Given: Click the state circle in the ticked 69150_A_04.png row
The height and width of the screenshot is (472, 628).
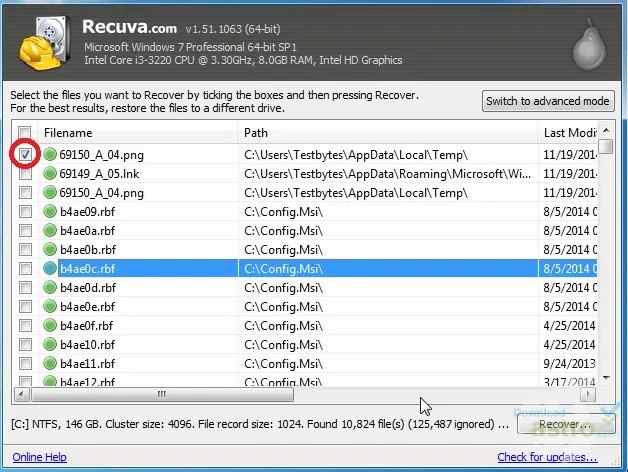Looking at the screenshot, I should [x=50, y=154].
